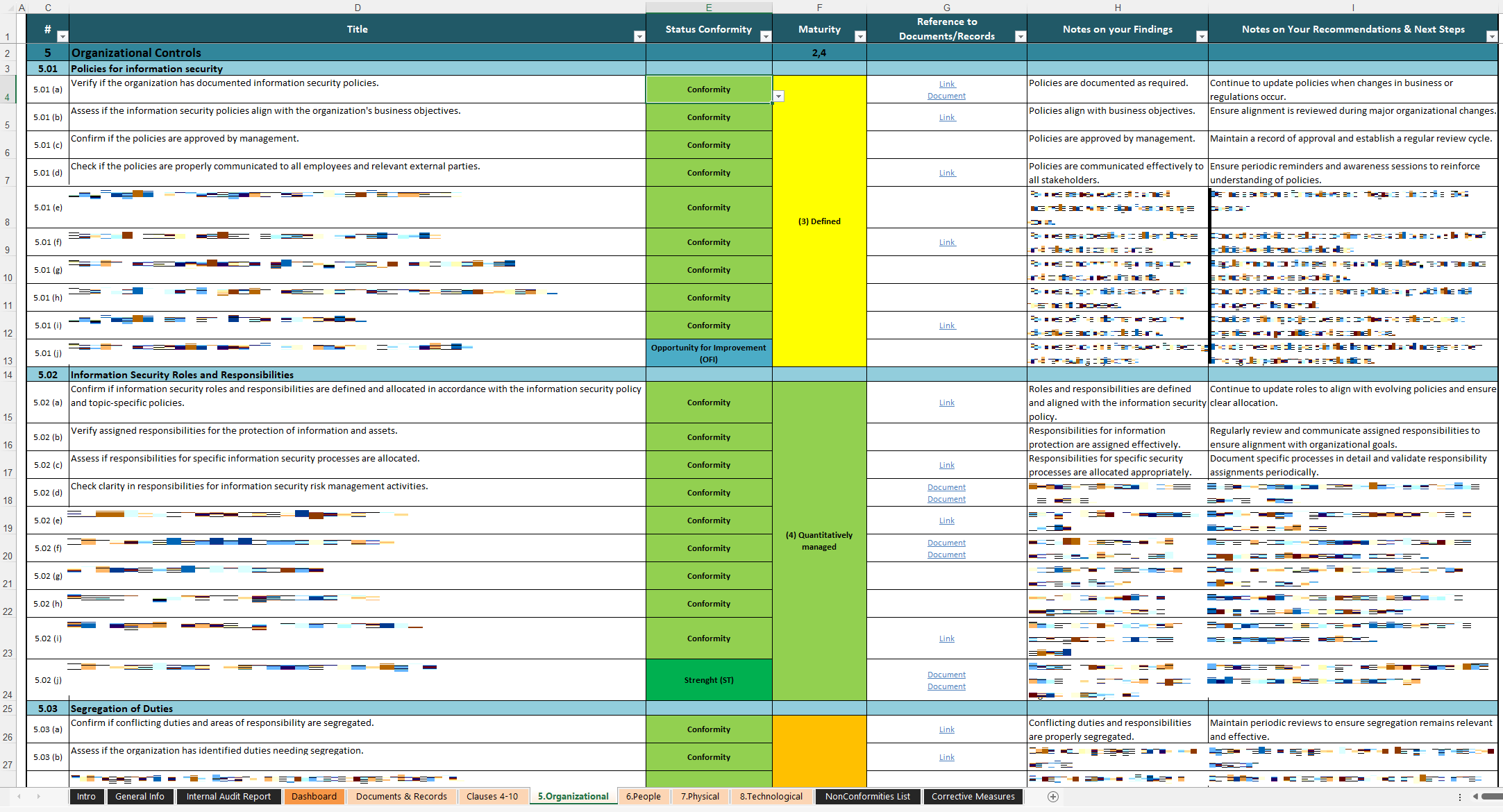Open the Status Conformity filter dropdown
The height and width of the screenshot is (812, 1503).
click(x=766, y=36)
